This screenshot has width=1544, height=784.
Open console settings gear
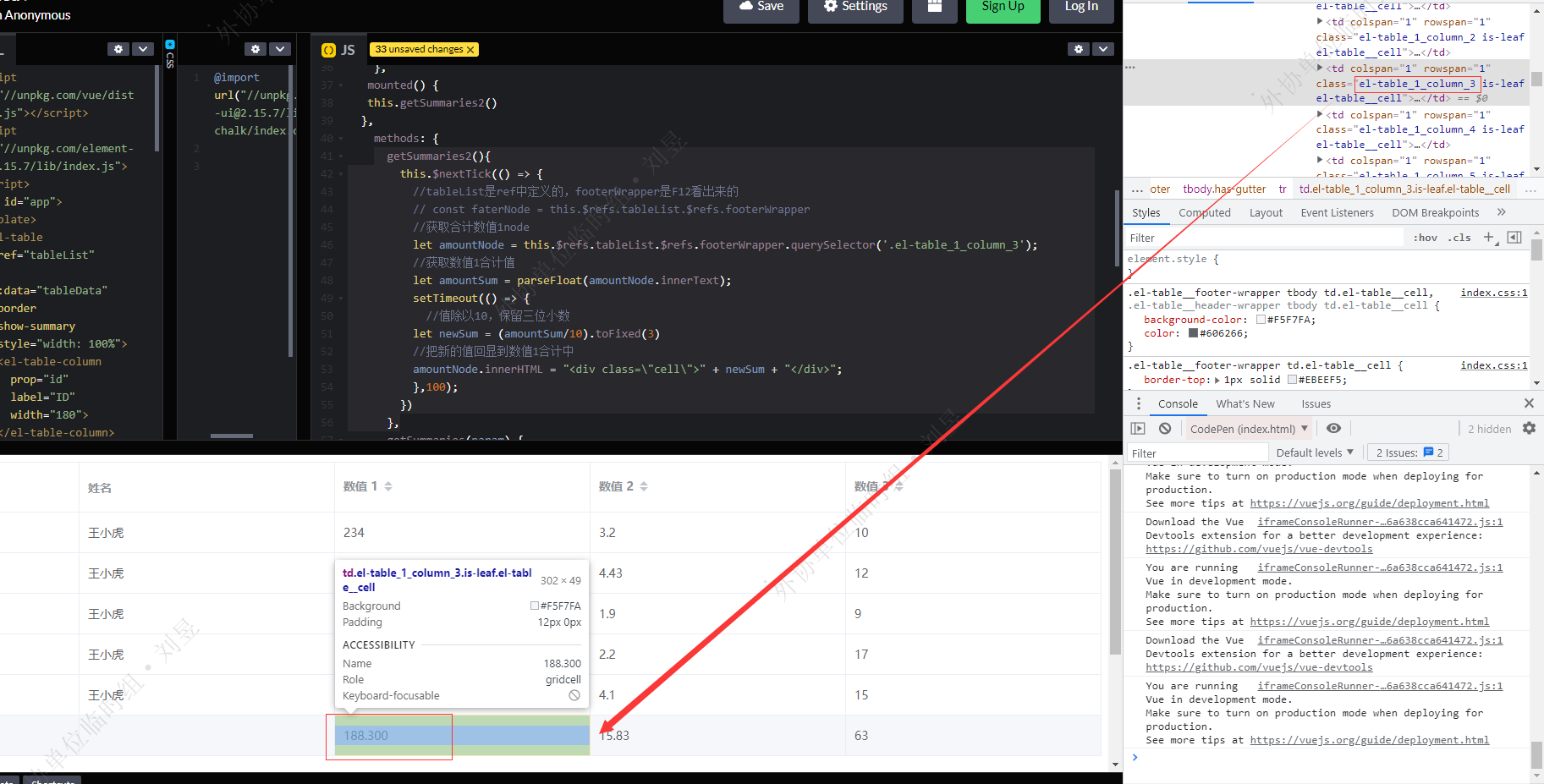coord(1529,428)
